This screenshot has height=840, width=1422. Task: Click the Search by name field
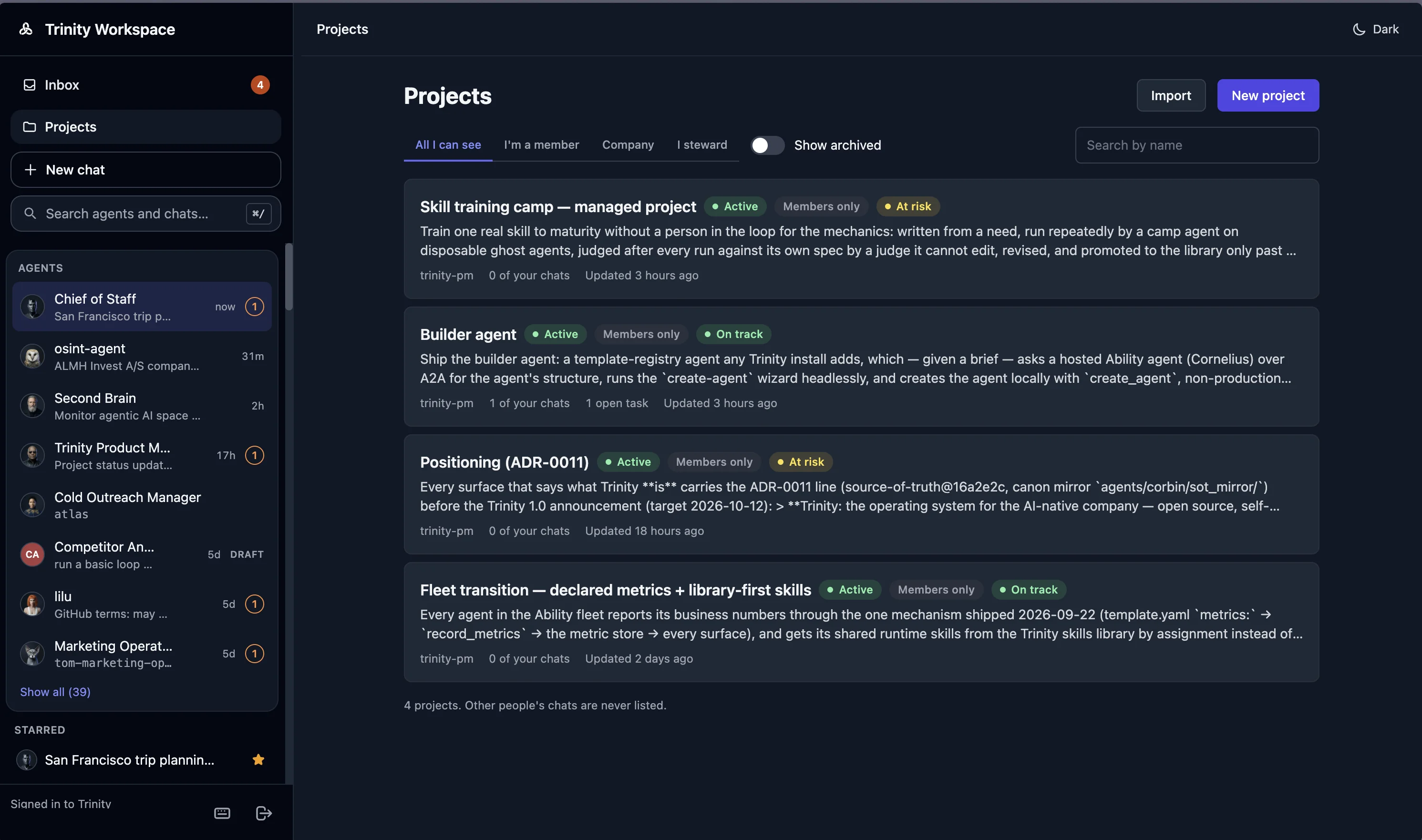[x=1197, y=145]
